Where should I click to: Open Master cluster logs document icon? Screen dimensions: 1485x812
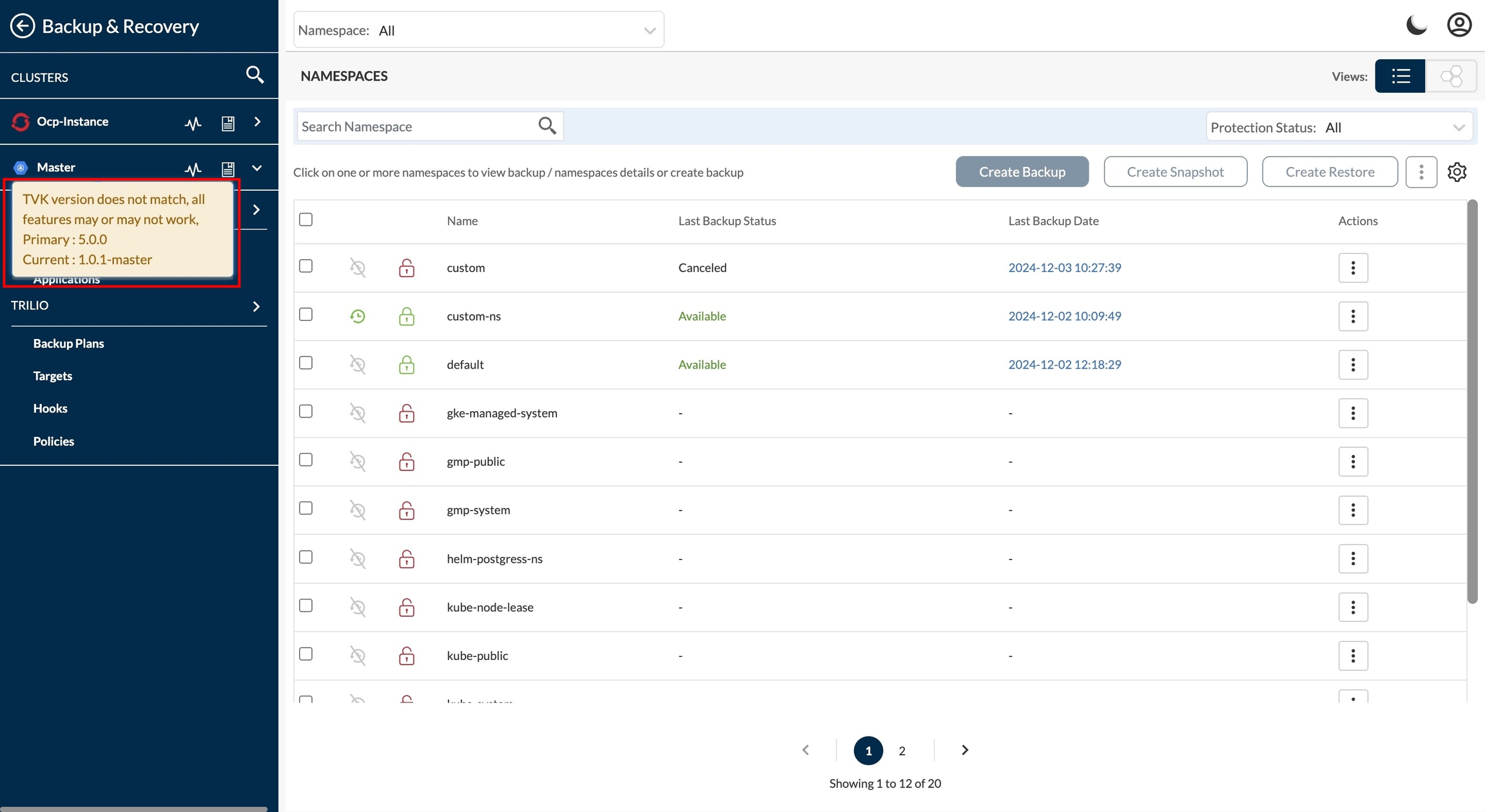[x=228, y=169]
